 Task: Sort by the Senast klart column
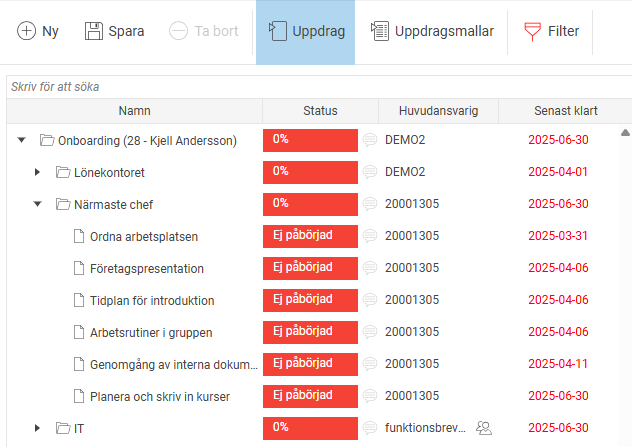tap(565, 111)
